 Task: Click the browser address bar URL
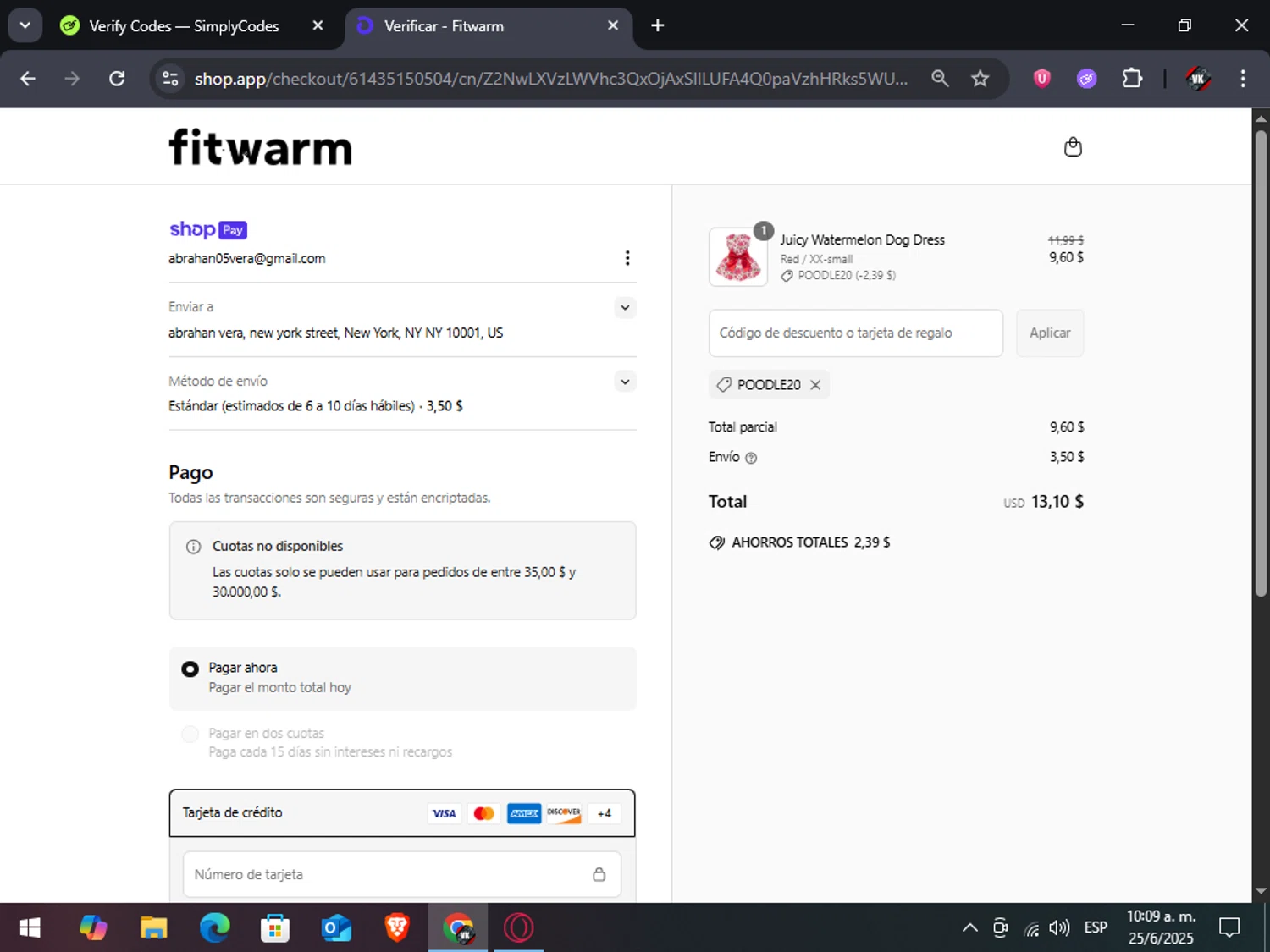tap(550, 79)
